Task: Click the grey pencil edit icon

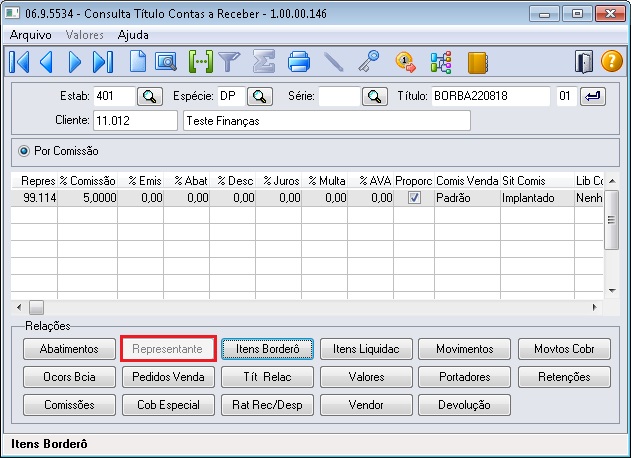Action: 333,62
